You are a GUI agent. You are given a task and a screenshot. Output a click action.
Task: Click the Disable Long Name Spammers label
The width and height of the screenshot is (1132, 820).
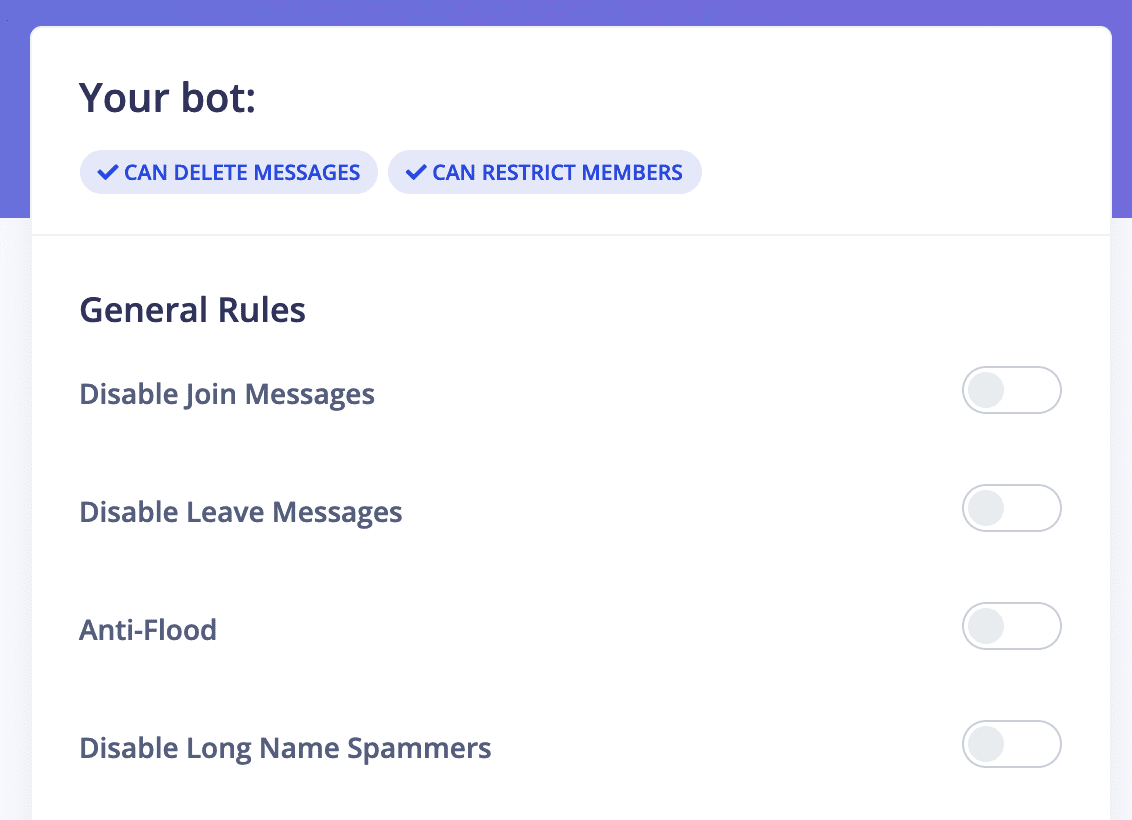[x=285, y=748]
